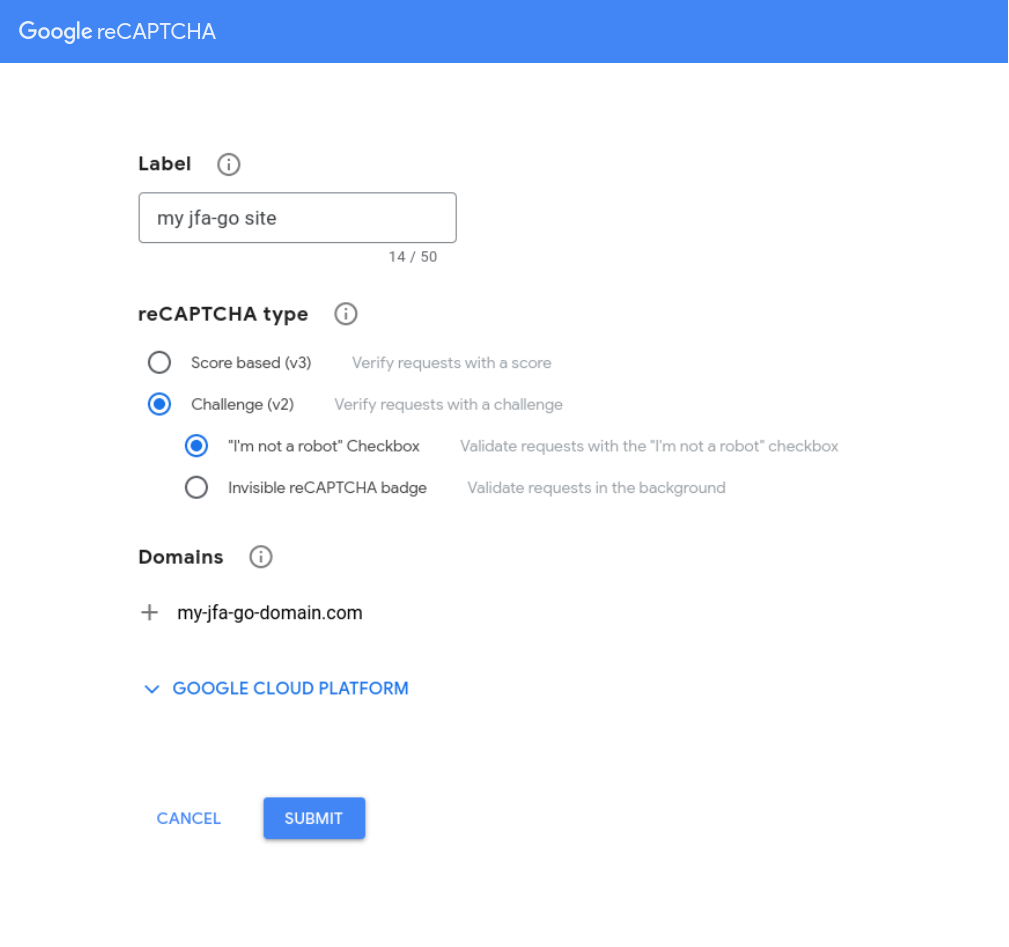Click the "Verify requests with a score" description
Image resolution: width=1009 pixels, height=947 pixels.
451,363
